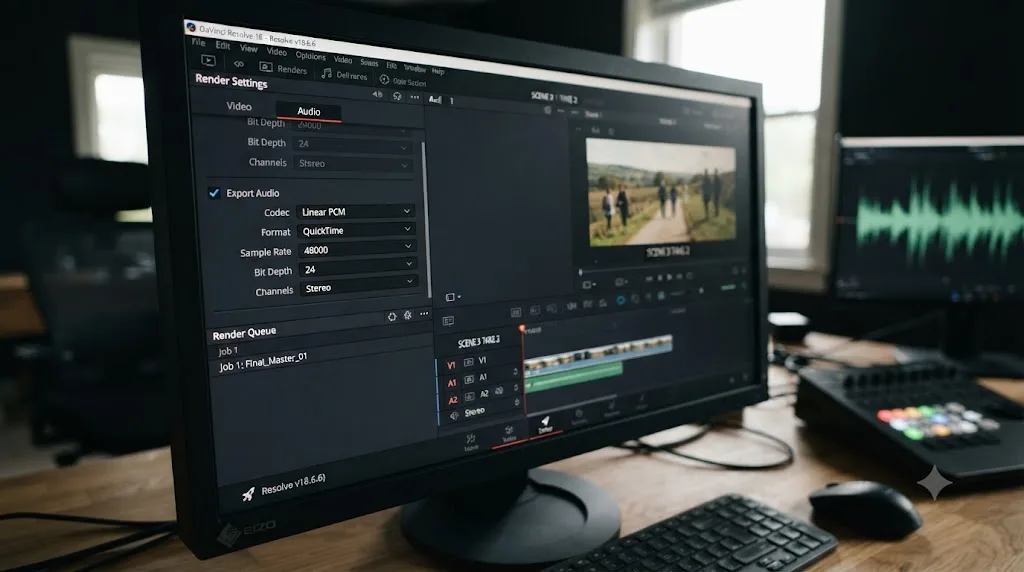Click the DaVinci Resolve logo in title bar

(x=191, y=27)
